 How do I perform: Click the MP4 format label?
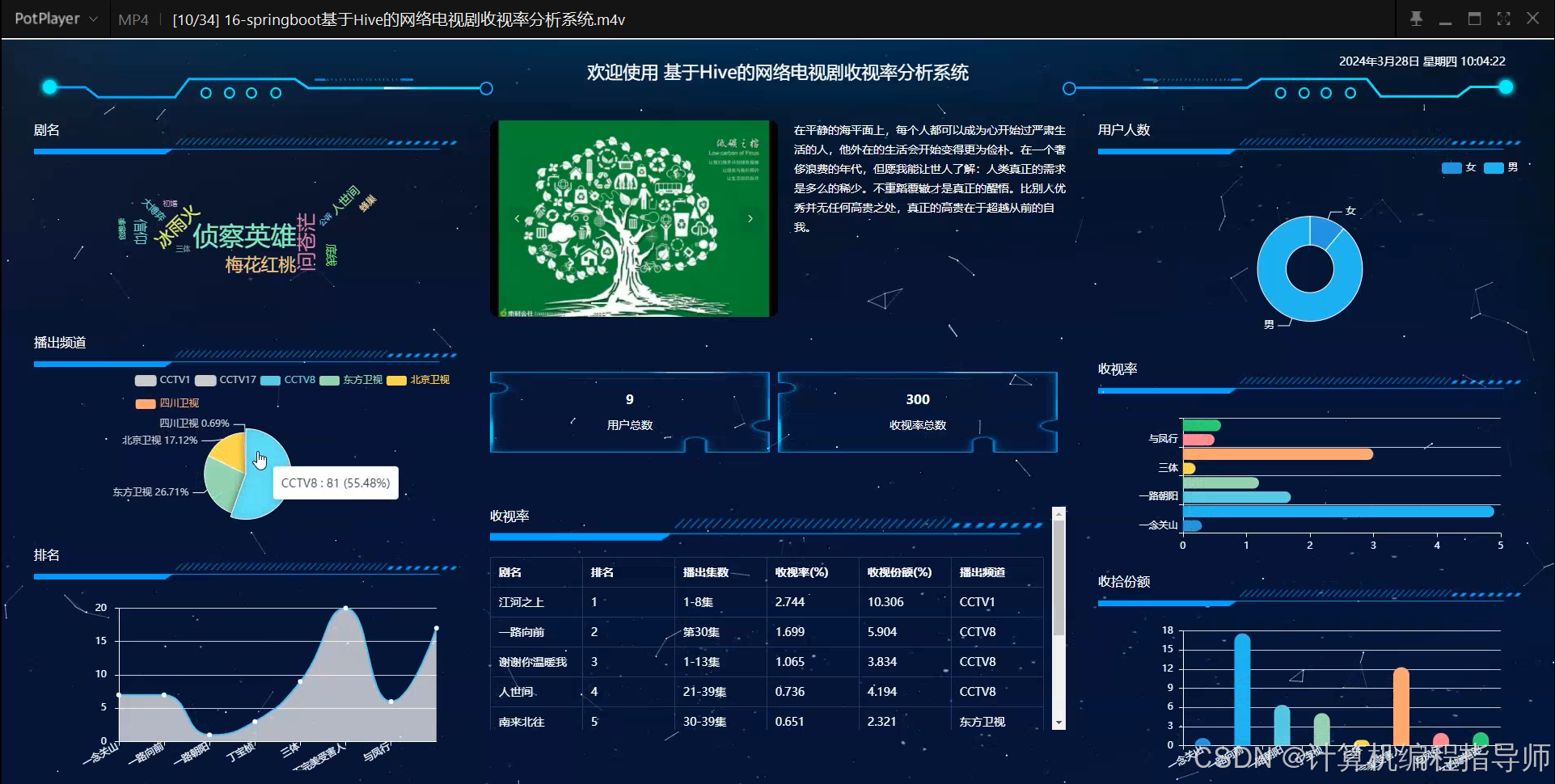(x=133, y=19)
